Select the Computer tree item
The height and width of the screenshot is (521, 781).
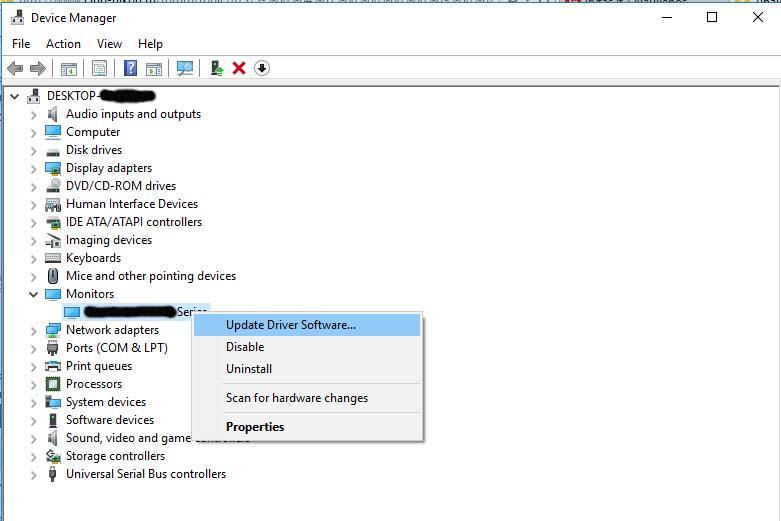pos(93,132)
